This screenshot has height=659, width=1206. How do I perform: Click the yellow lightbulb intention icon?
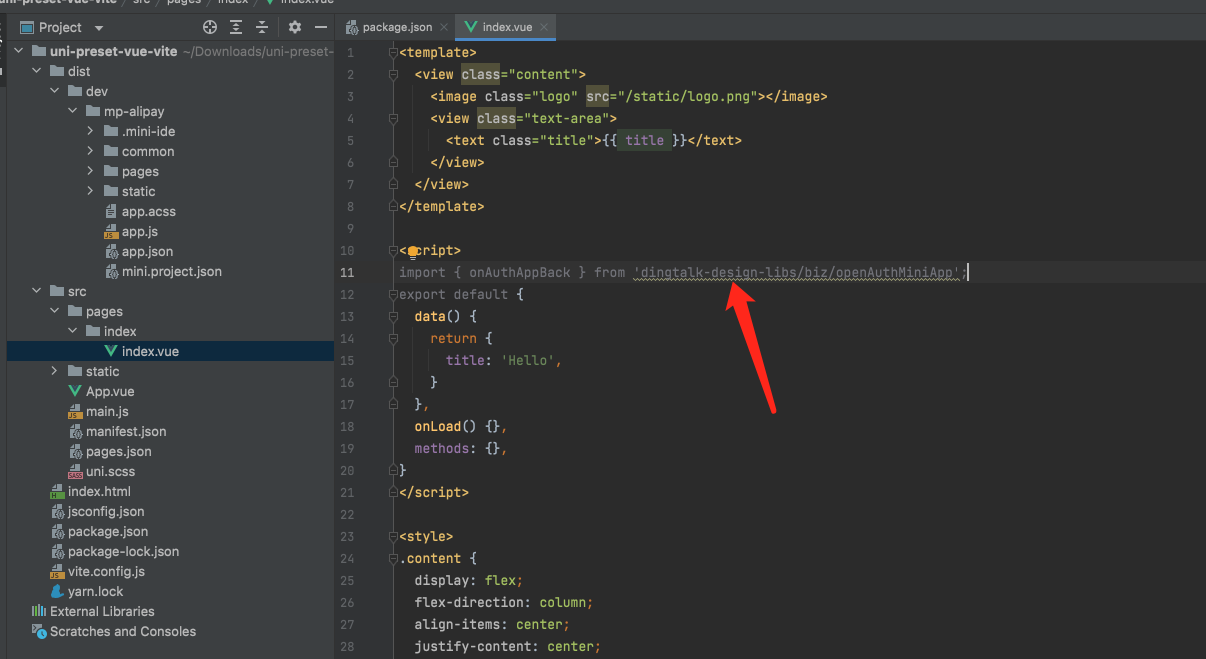click(412, 252)
